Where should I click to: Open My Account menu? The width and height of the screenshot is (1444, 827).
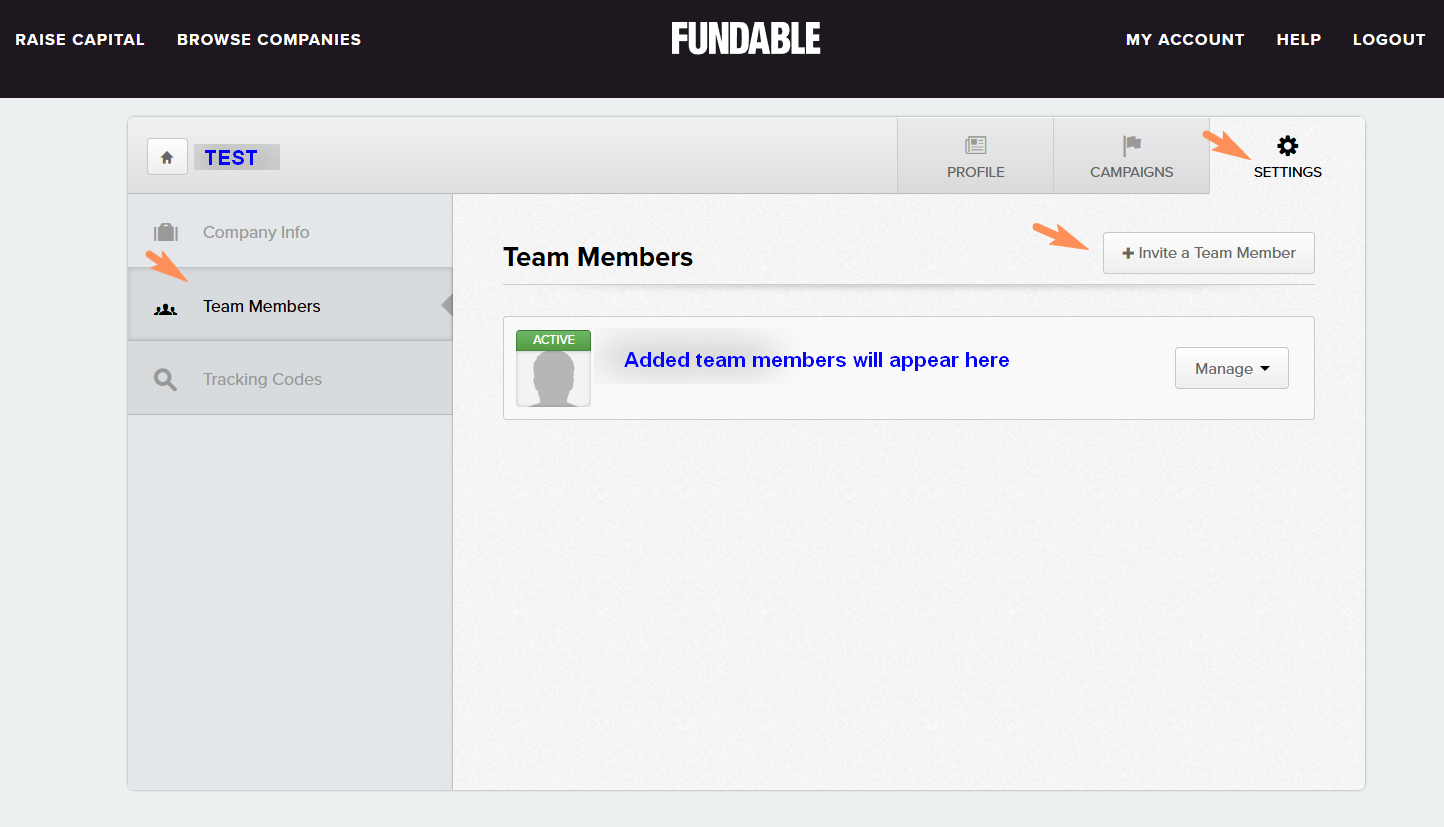pos(1185,40)
